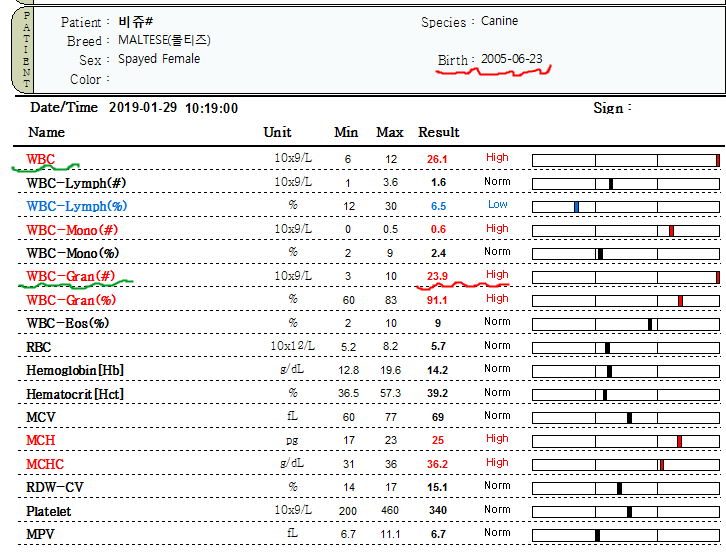Click the Platelet range indicator bar
Screen dimensions: 726x553
tap(626, 512)
